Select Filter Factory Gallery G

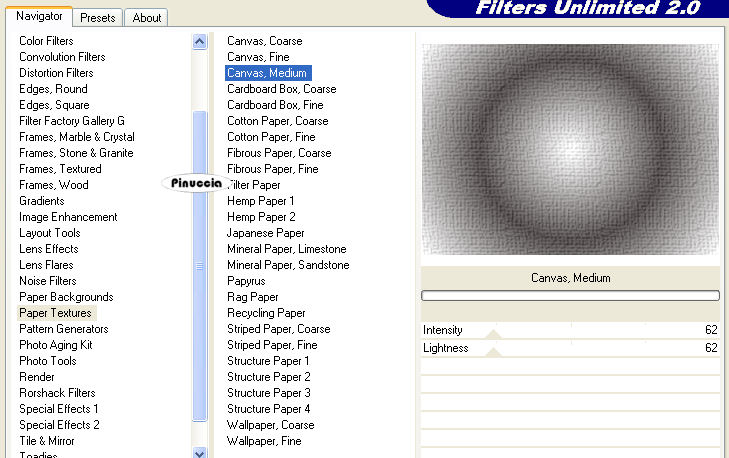72,121
